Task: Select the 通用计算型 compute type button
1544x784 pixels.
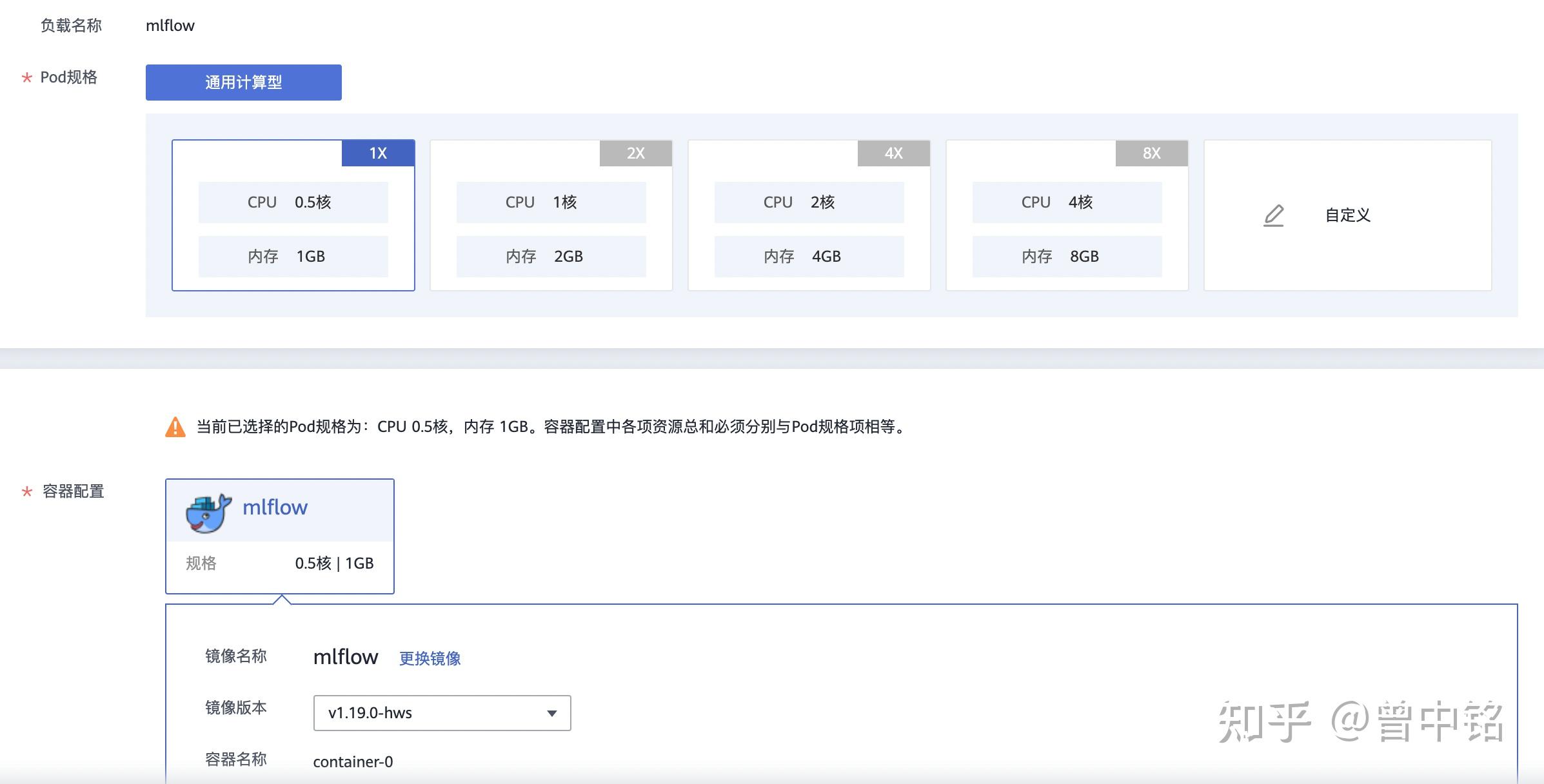Action: click(244, 82)
